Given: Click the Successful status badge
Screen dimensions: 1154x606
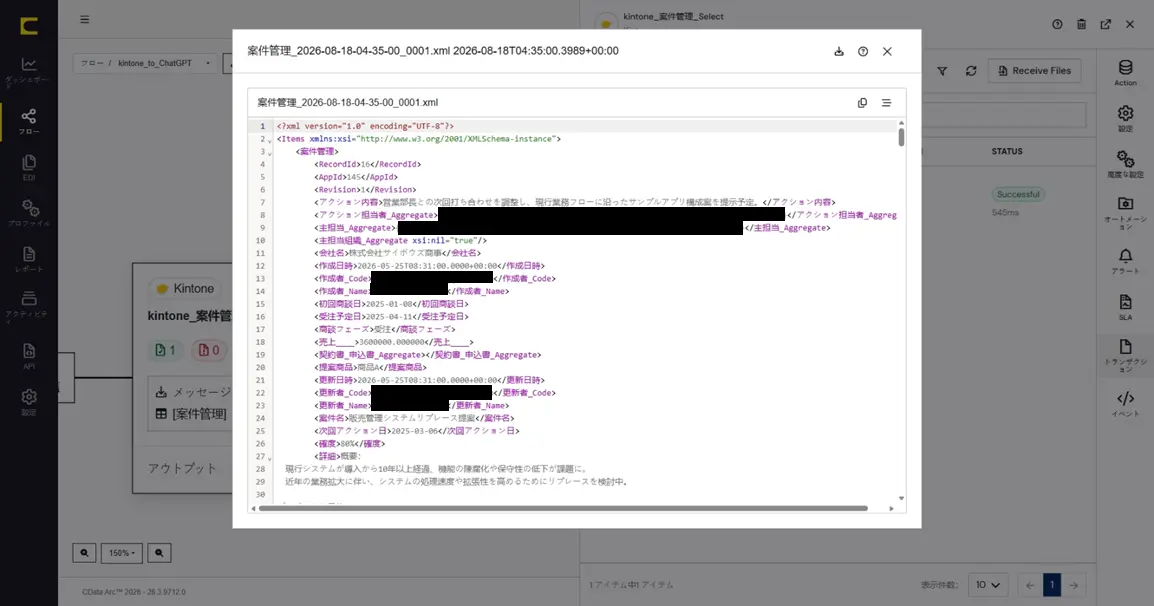Looking at the screenshot, I should [1018, 194].
